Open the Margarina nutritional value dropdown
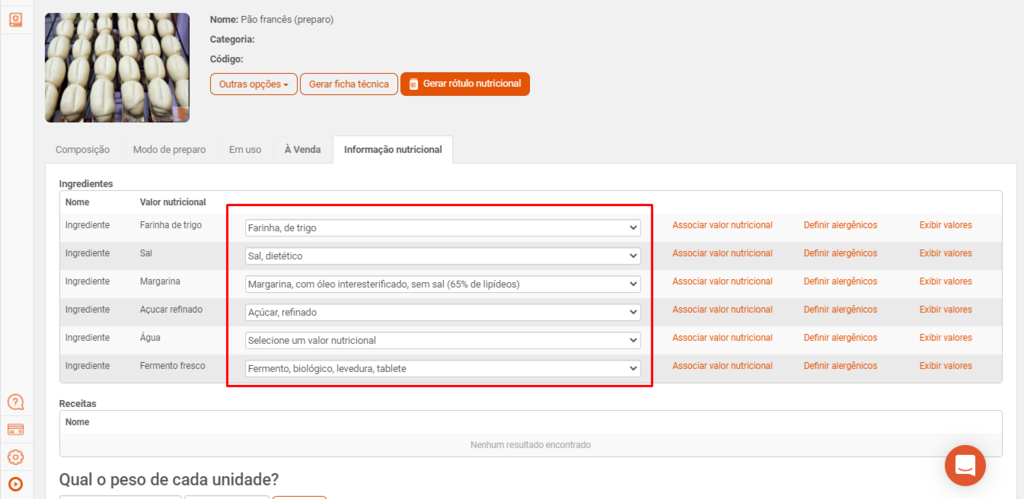This screenshot has width=1024, height=499. [443, 284]
